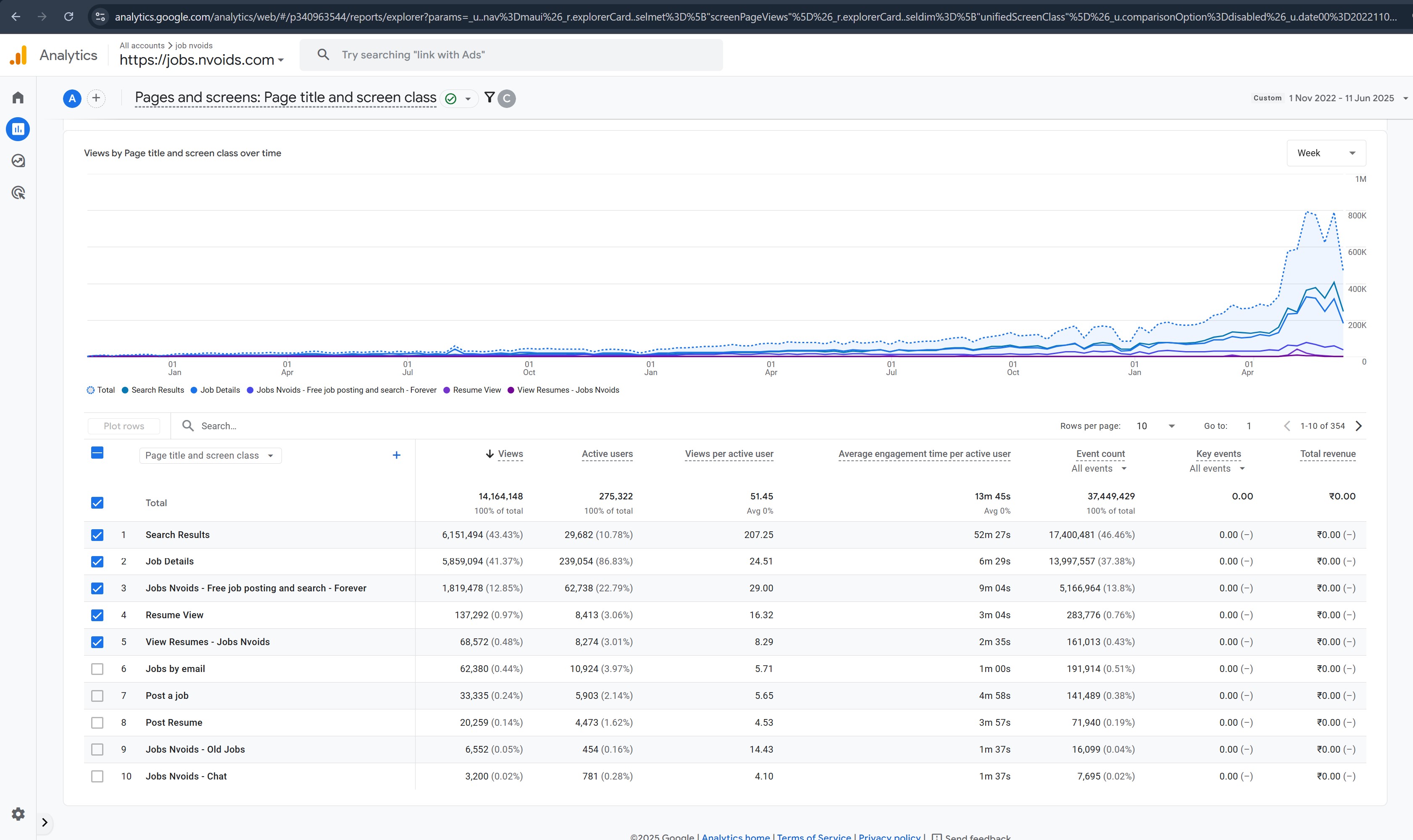
Task: Sort table by Event count column
Action: tap(1100, 454)
